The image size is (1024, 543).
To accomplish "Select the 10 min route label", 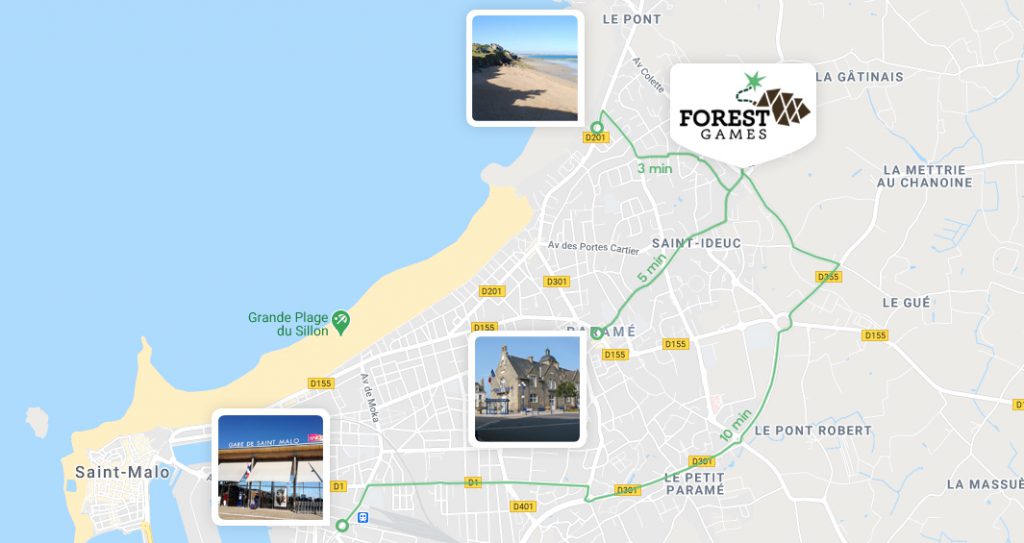I will click(x=735, y=425).
